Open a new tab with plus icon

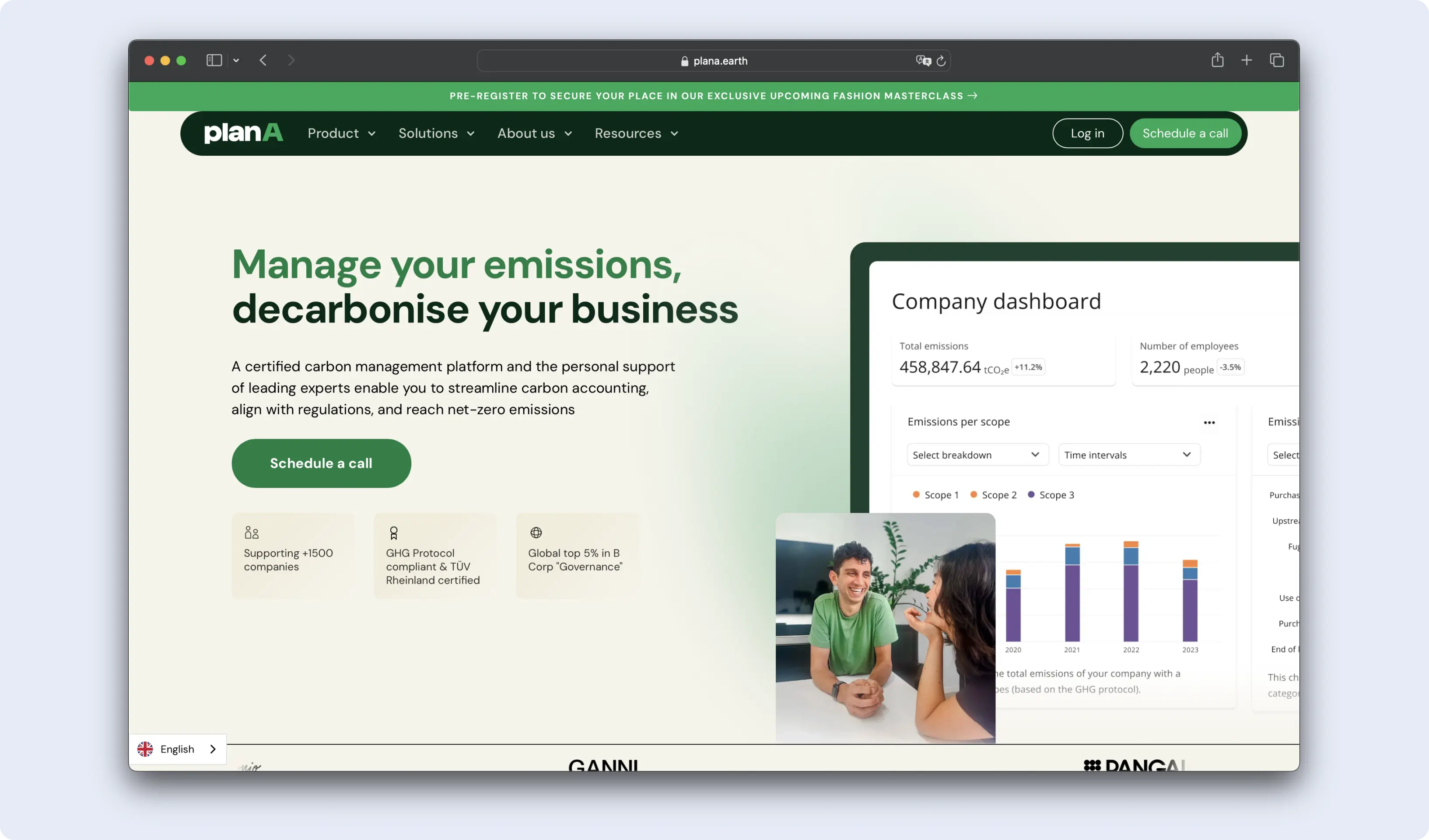1247,60
